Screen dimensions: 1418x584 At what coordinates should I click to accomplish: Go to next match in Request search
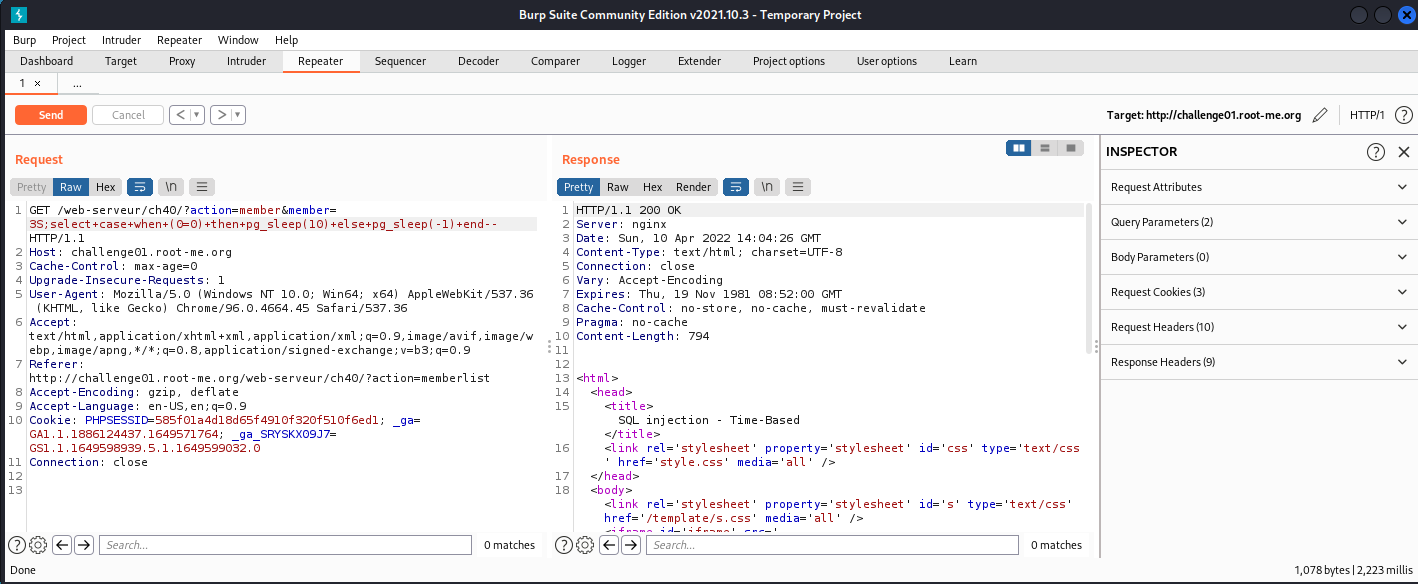pos(84,545)
